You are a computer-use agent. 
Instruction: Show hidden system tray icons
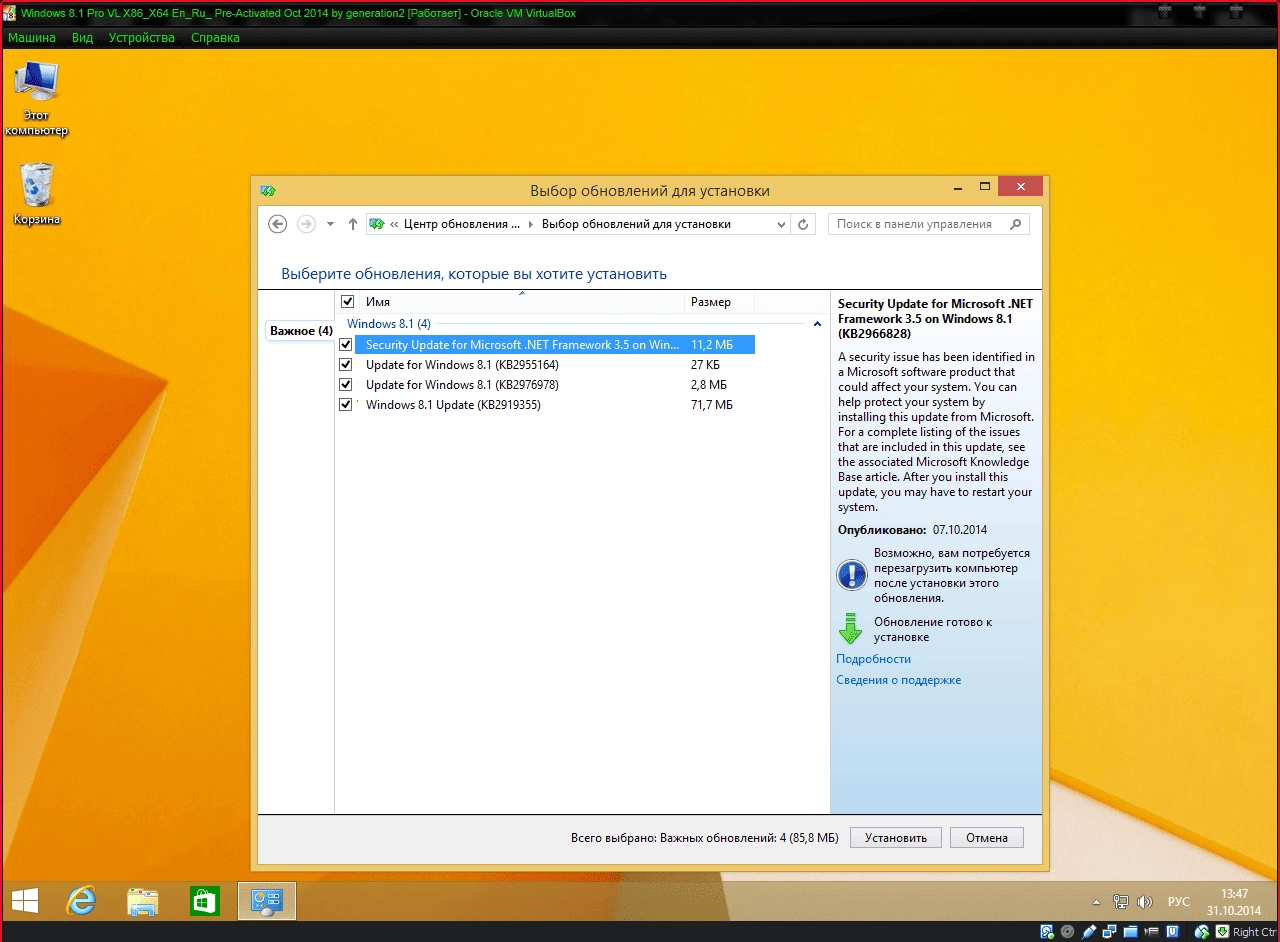coord(1096,901)
